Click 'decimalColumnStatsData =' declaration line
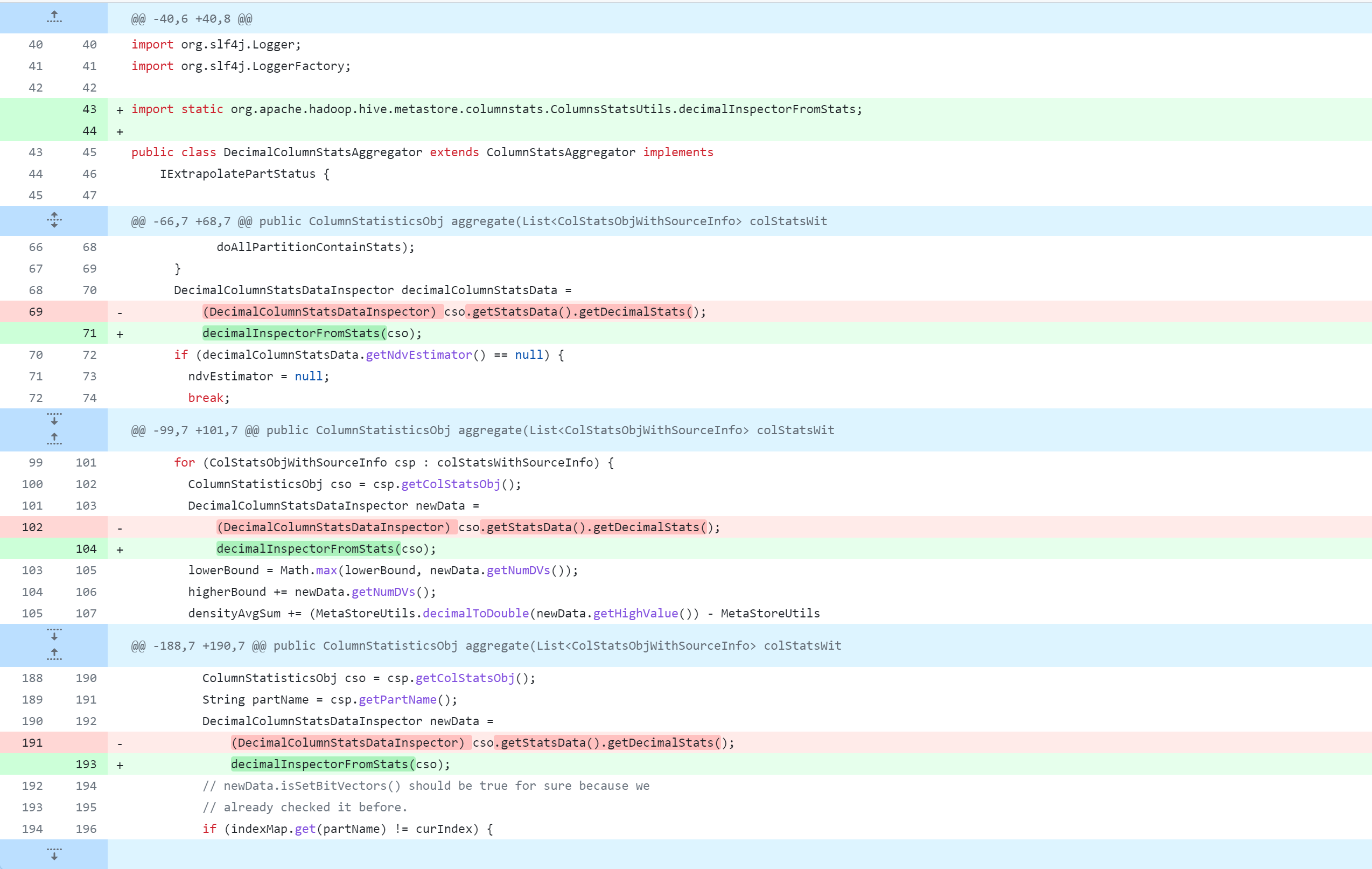1372x869 pixels. click(x=373, y=290)
